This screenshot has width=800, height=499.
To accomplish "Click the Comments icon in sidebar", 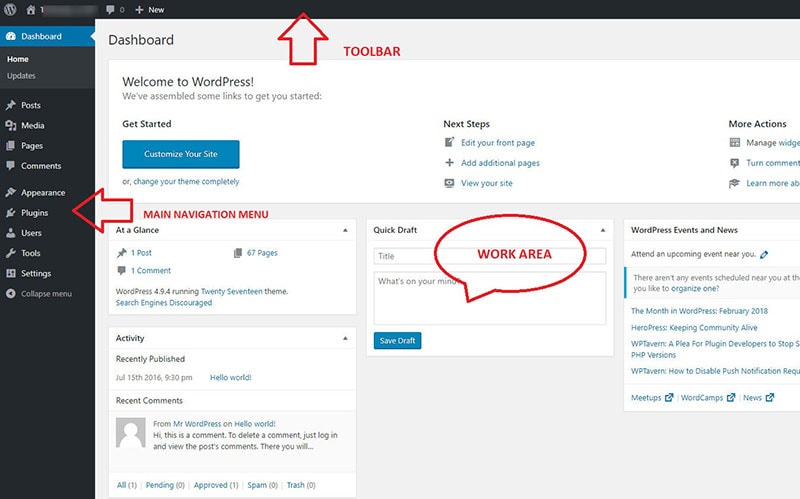I will click(x=11, y=166).
